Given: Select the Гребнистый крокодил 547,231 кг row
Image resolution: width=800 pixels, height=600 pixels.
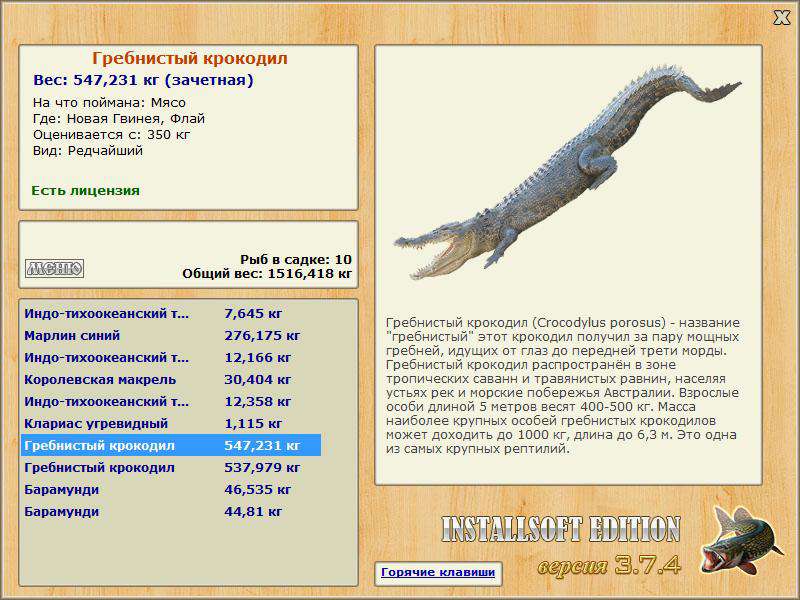Looking at the screenshot, I should [x=171, y=445].
